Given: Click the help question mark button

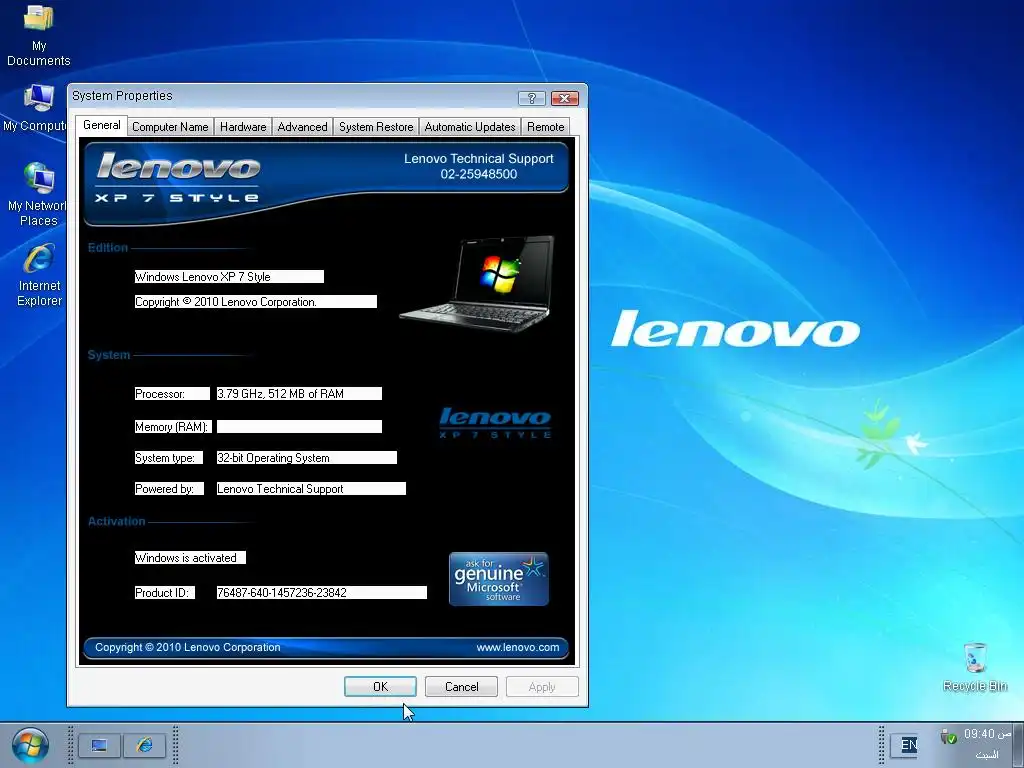Looking at the screenshot, I should tap(532, 98).
